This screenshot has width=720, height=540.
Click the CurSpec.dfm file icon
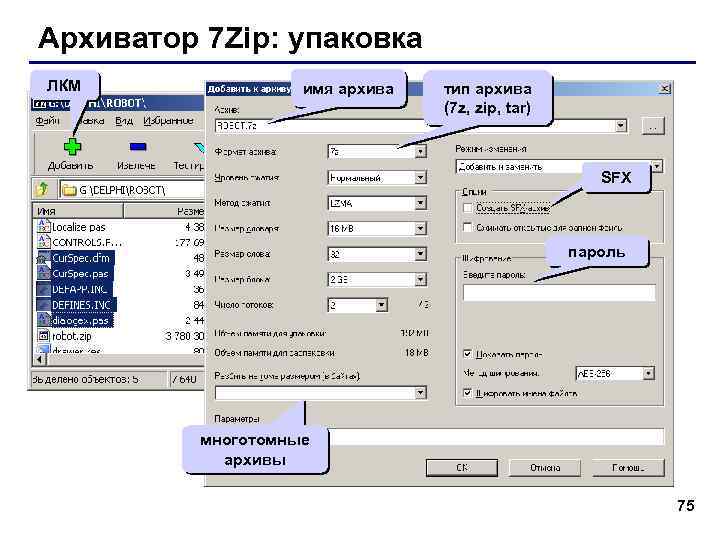point(43,258)
